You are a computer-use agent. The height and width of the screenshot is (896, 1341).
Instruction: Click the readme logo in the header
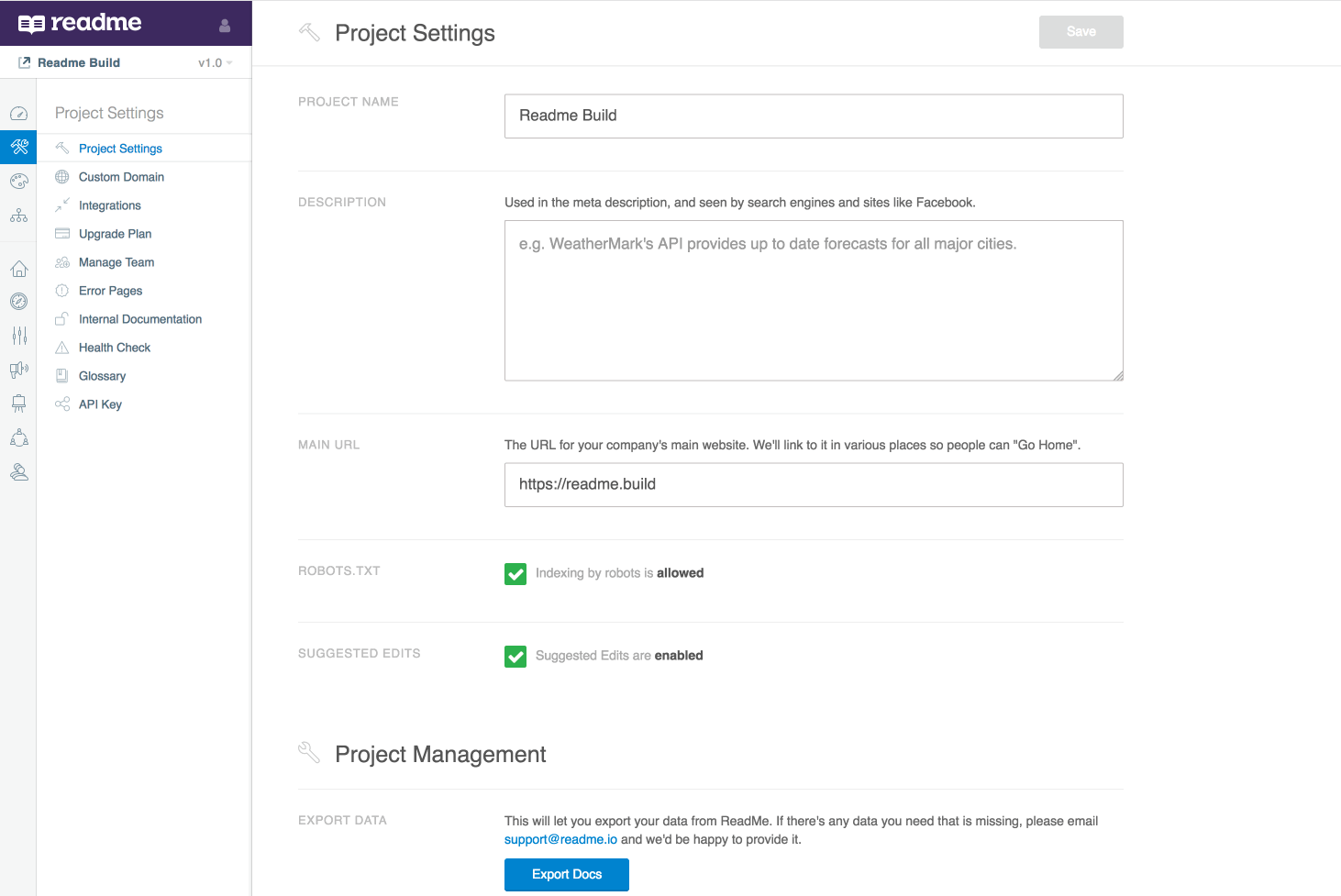(x=80, y=23)
